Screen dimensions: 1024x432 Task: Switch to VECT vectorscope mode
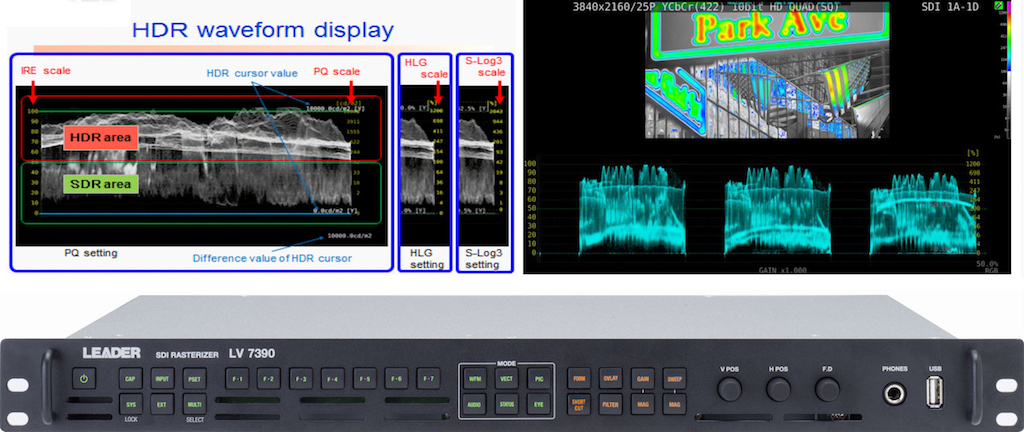pyautogui.click(x=506, y=378)
